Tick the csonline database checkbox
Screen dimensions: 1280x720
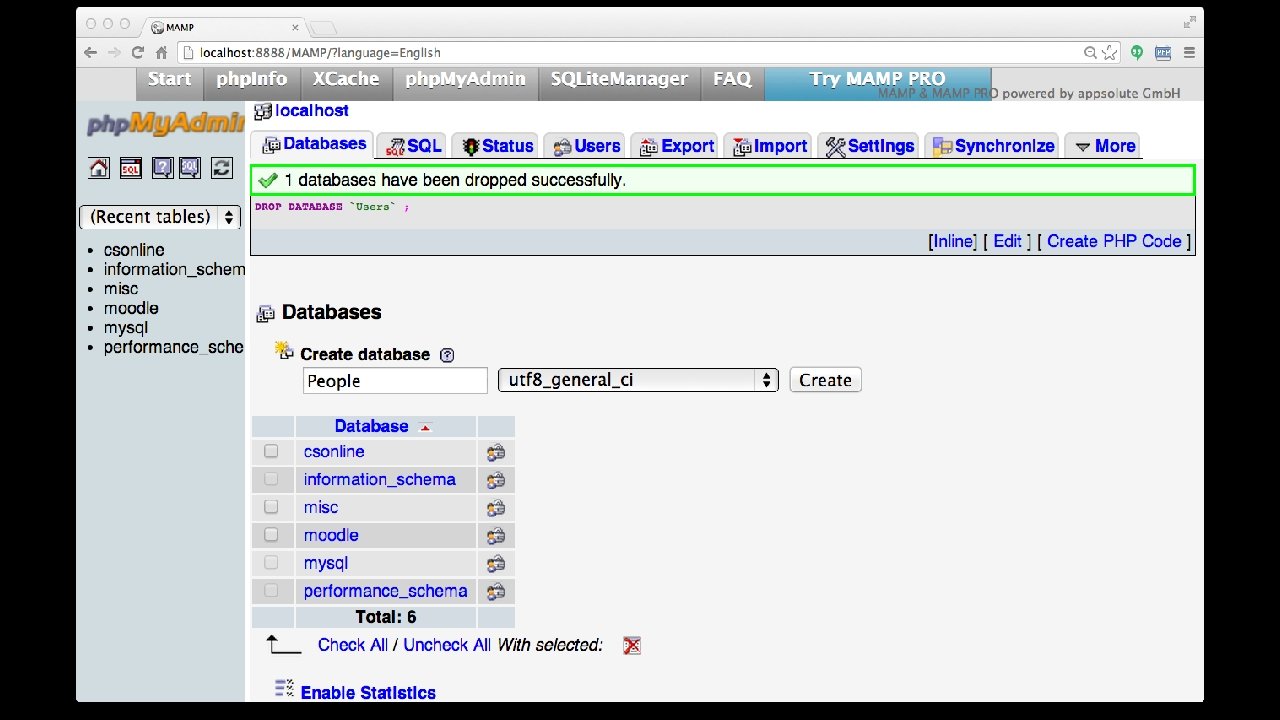point(271,451)
